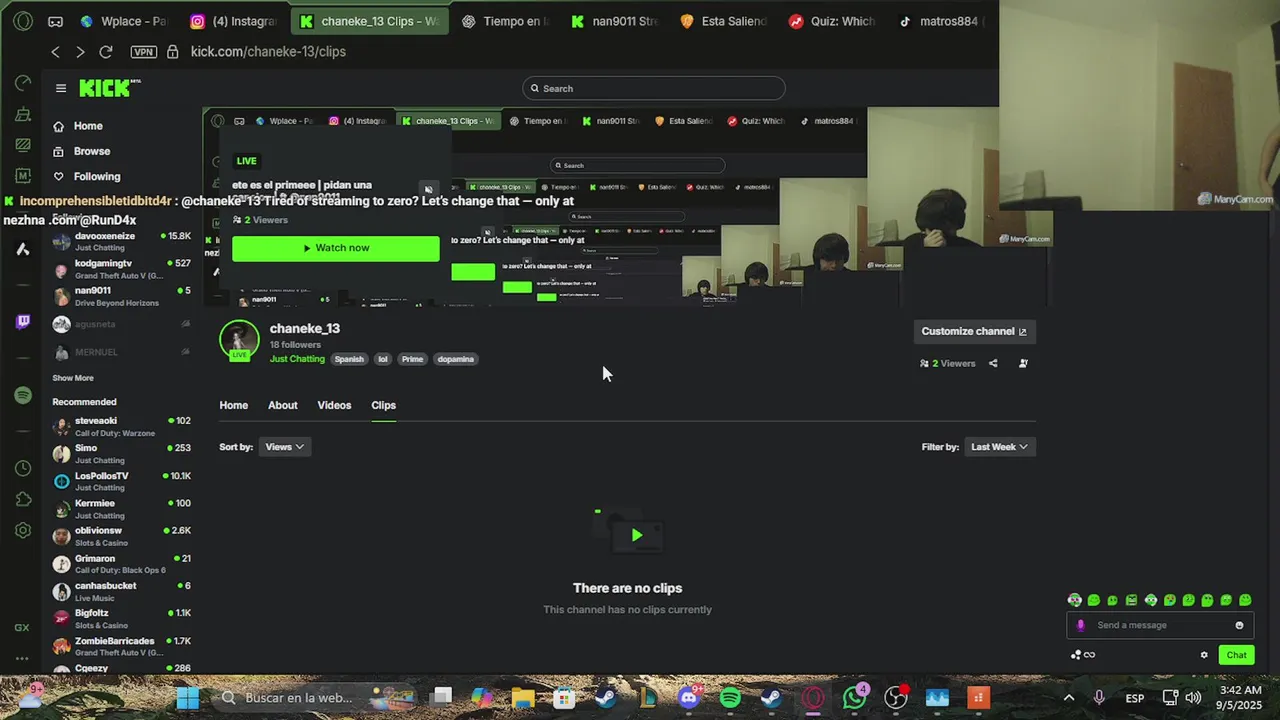This screenshot has width=1280, height=720.
Task: Open davooxeneize's channel in Following
Action: (x=121, y=241)
